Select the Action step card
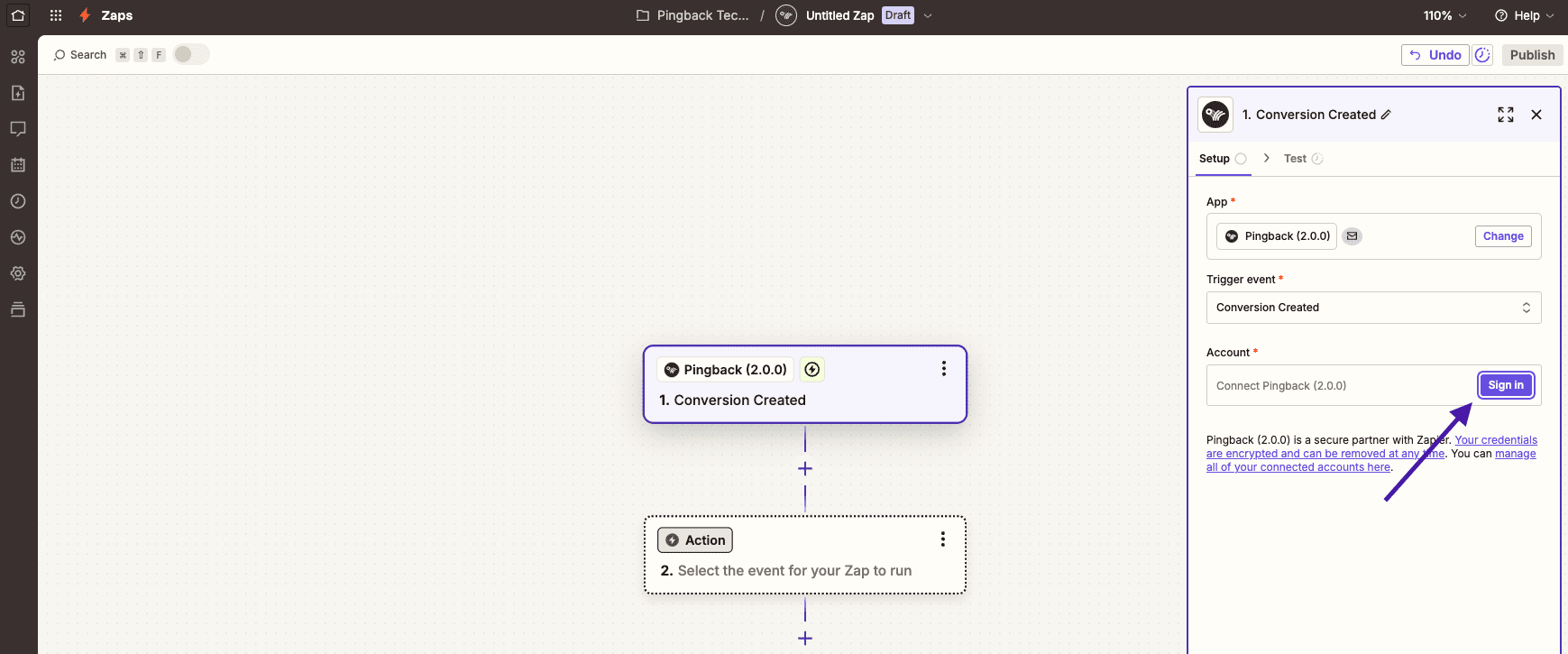This screenshot has height=654, width=1568. tap(804, 555)
